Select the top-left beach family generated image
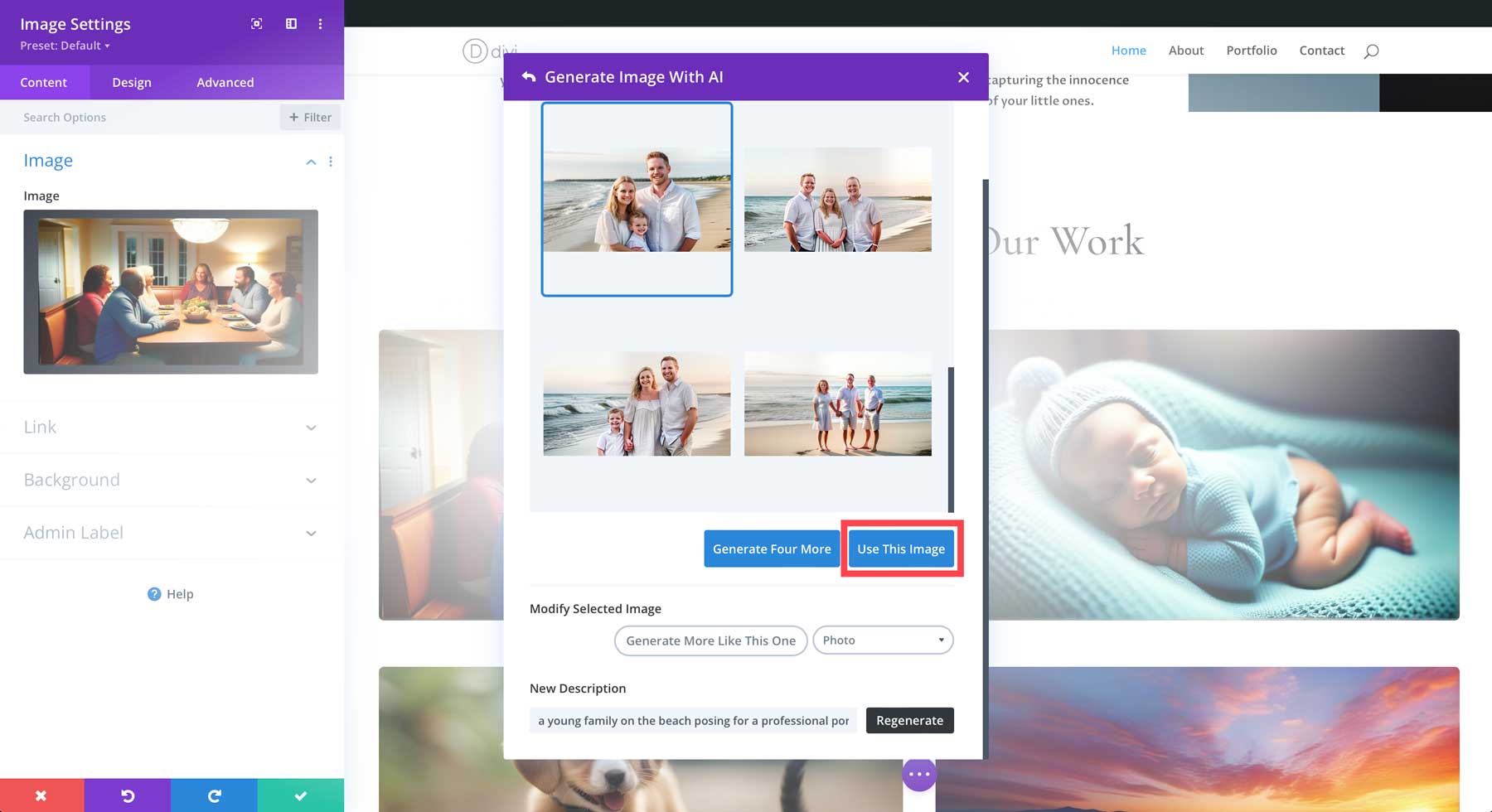1492x812 pixels. 637,199
